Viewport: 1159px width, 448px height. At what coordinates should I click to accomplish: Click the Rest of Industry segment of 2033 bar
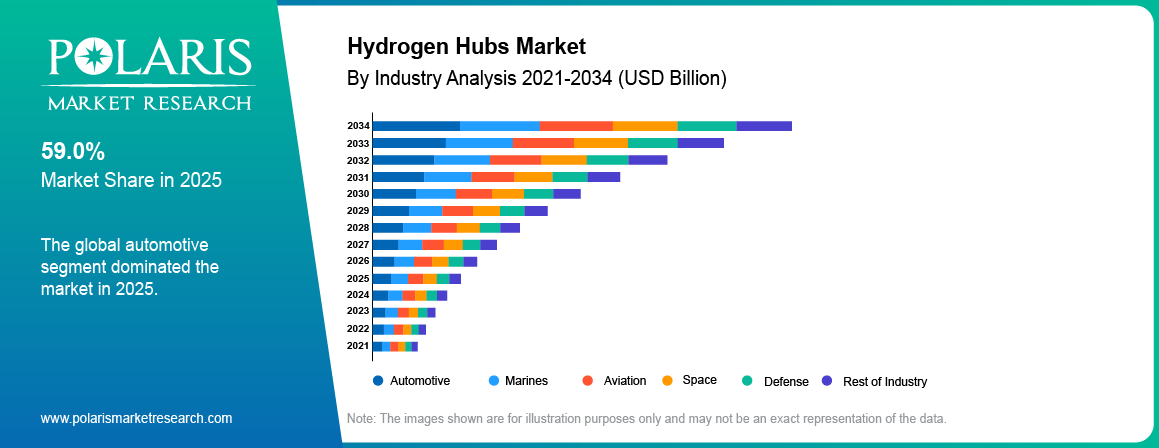tap(701, 143)
